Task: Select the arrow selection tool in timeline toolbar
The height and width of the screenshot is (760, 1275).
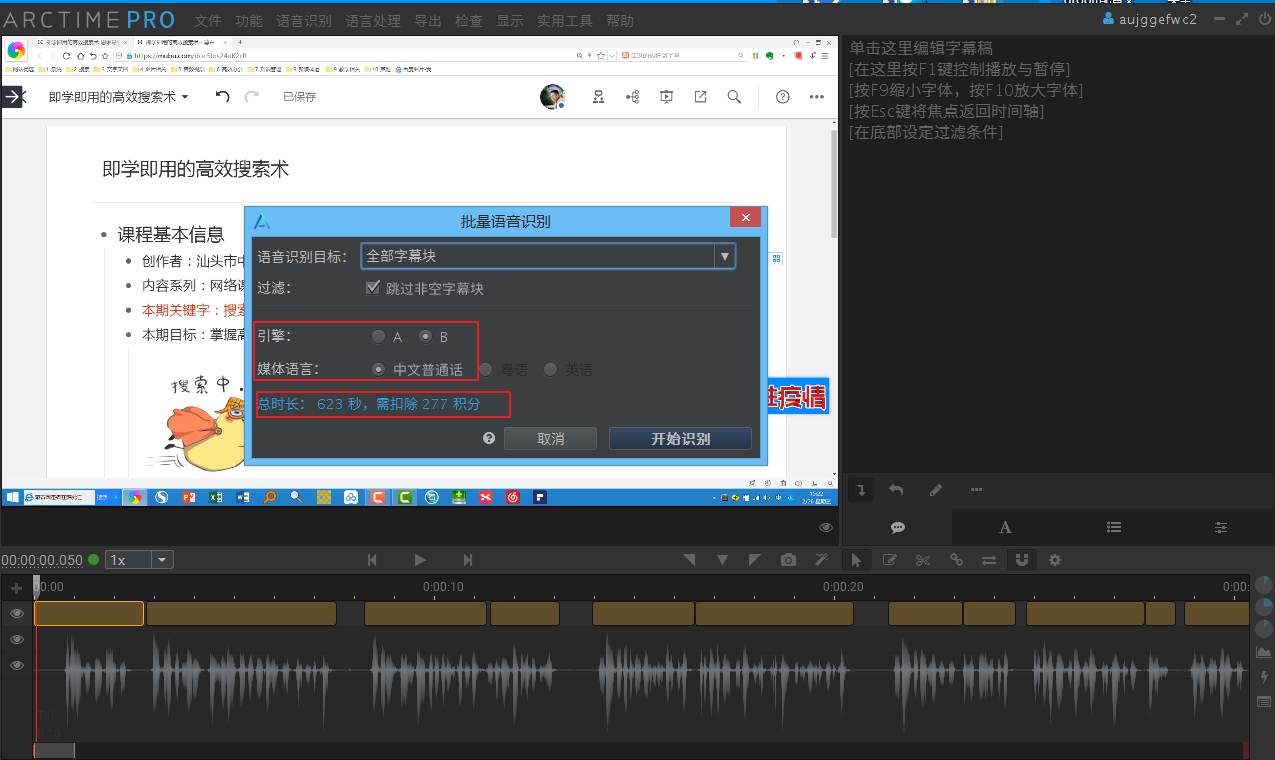Action: pos(857,560)
